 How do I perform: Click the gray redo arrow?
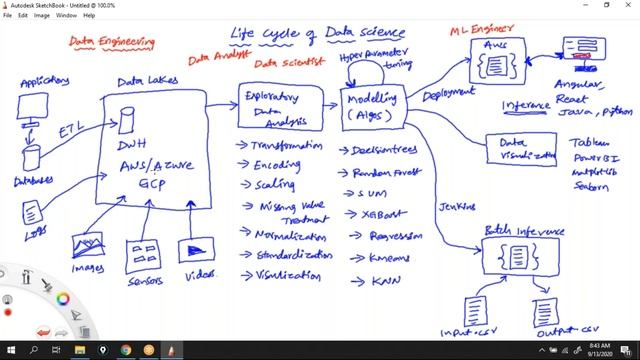61,333
